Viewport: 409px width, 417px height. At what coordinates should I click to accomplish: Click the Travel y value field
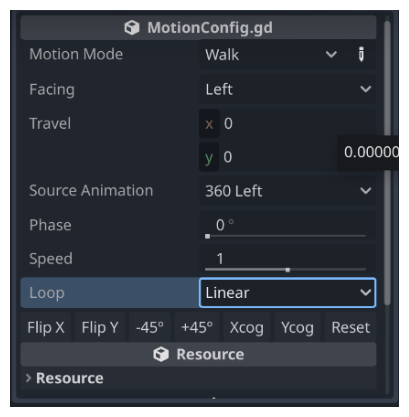click(x=268, y=157)
